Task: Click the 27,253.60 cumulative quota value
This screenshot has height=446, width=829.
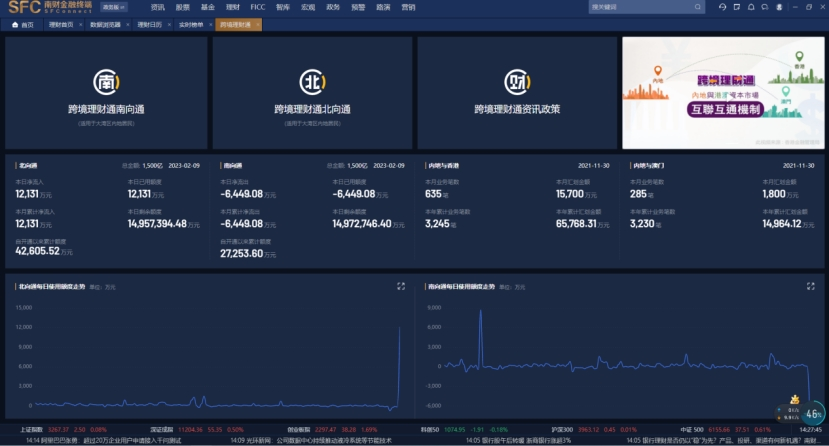Action: [242, 254]
